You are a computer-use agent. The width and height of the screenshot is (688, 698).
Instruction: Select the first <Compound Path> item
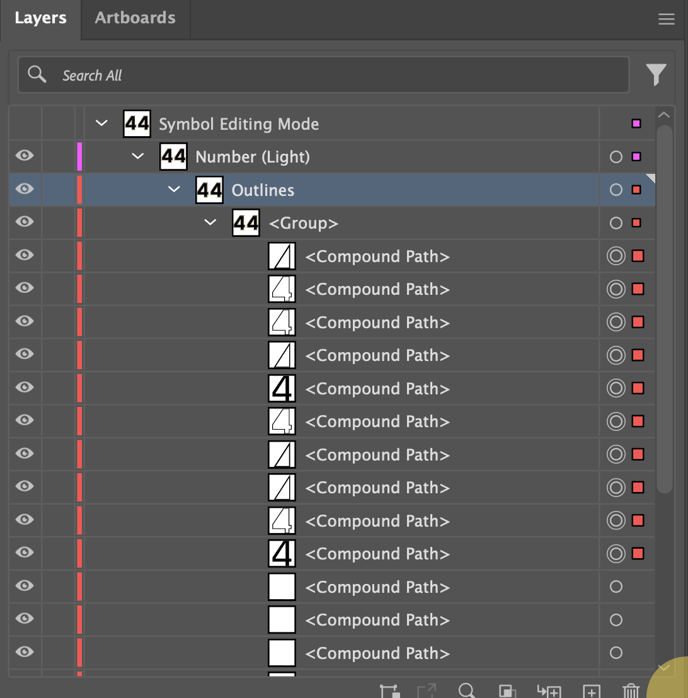click(377, 256)
